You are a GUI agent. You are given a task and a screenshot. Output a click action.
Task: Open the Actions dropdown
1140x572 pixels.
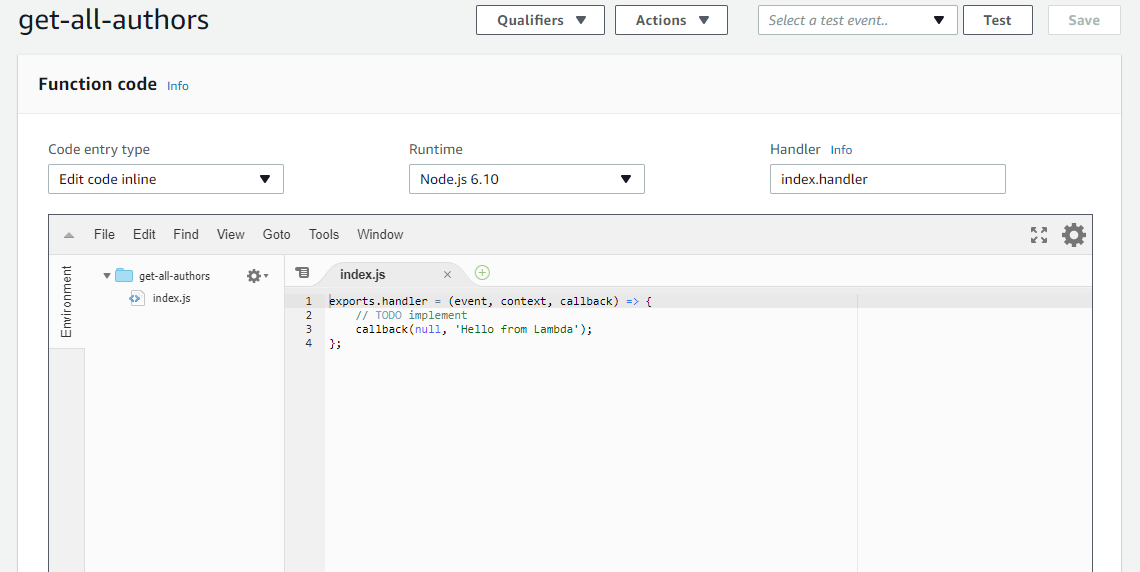click(x=671, y=20)
